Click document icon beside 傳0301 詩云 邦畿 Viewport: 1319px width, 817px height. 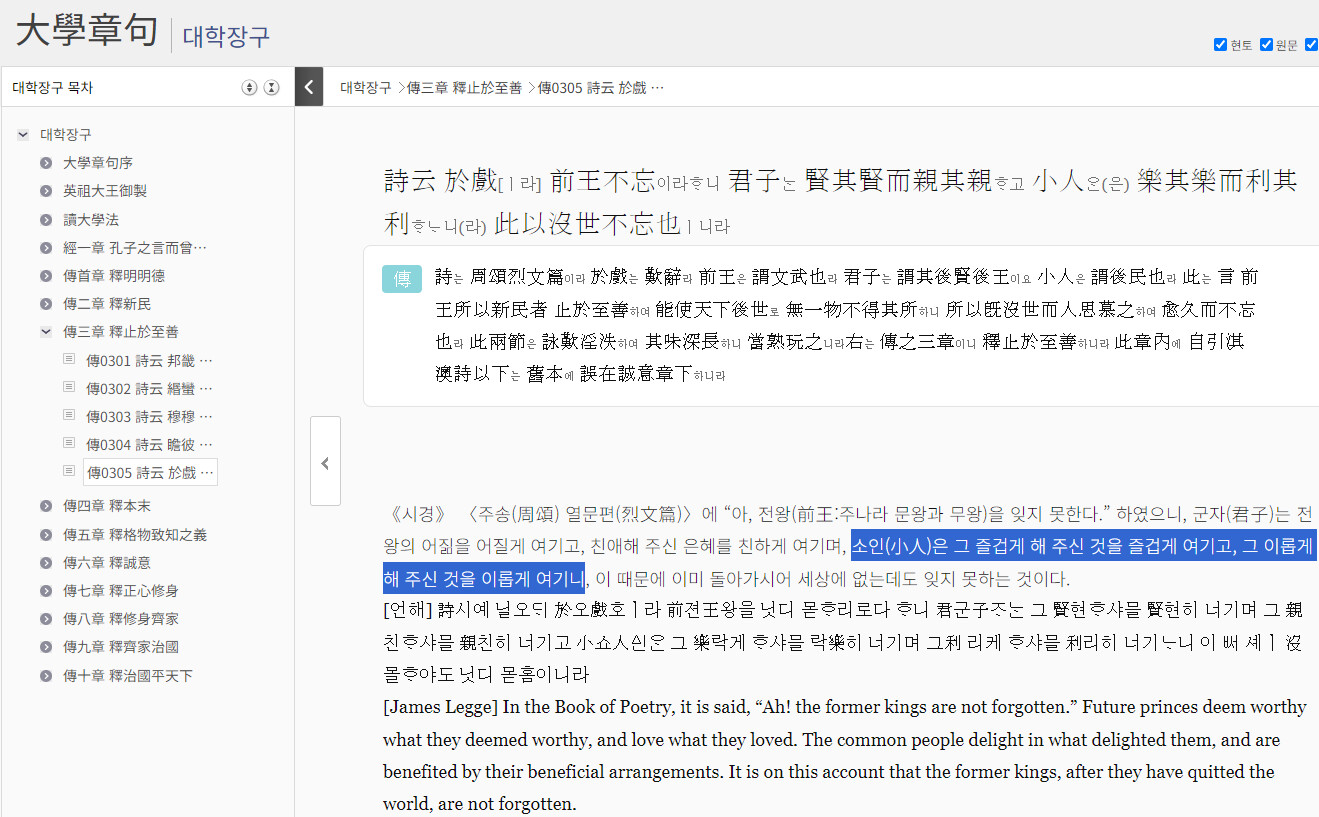point(69,359)
